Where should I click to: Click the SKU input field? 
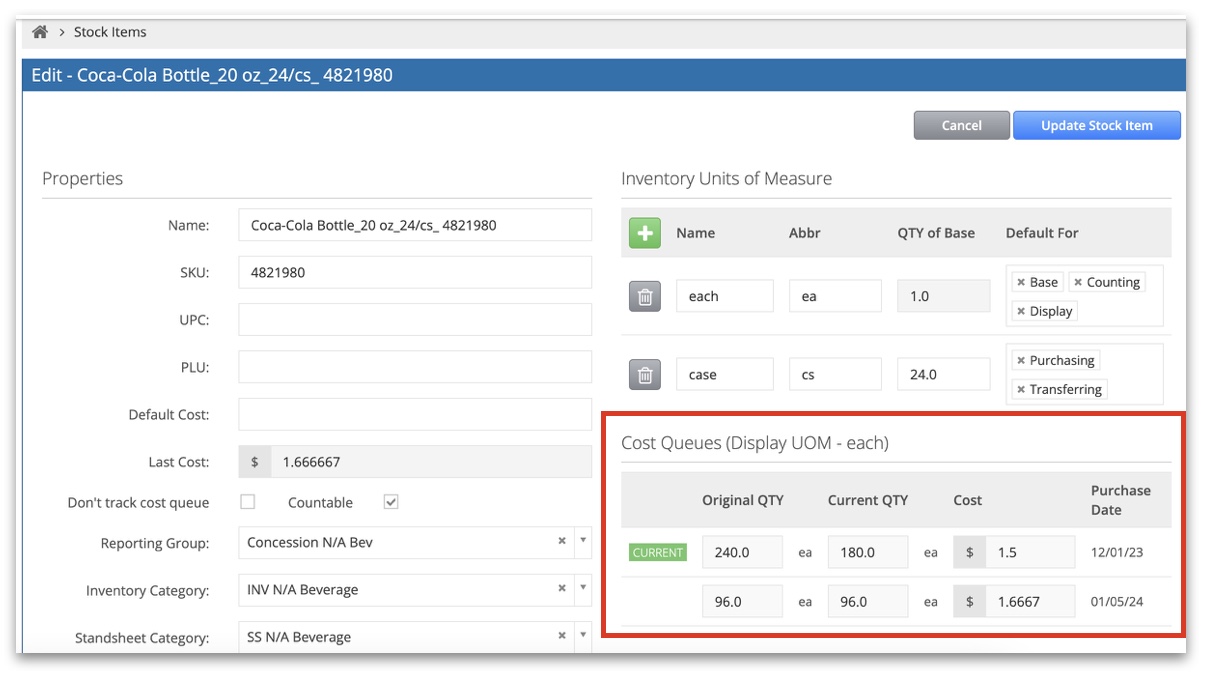pos(415,272)
